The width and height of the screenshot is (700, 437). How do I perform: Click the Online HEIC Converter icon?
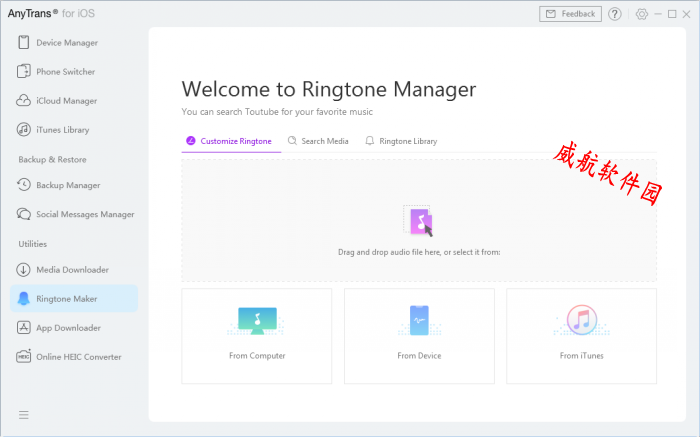[24, 357]
